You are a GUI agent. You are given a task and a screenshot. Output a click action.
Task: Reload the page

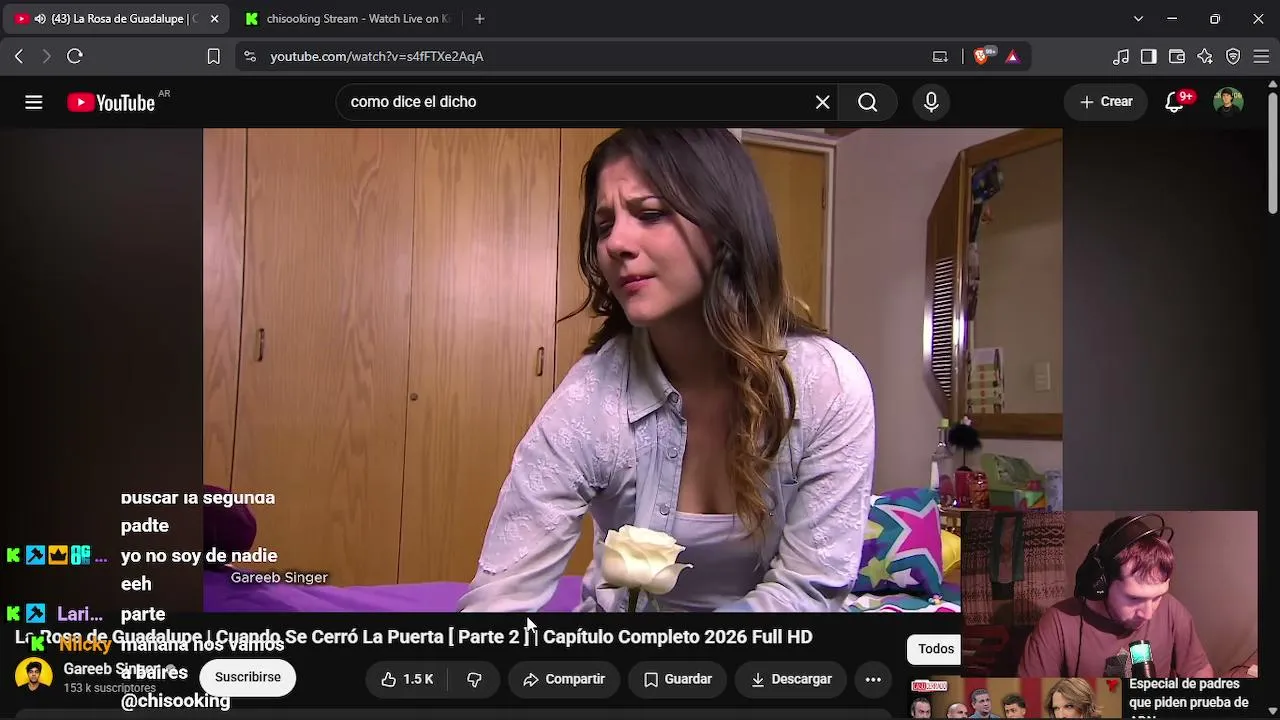point(75,56)
